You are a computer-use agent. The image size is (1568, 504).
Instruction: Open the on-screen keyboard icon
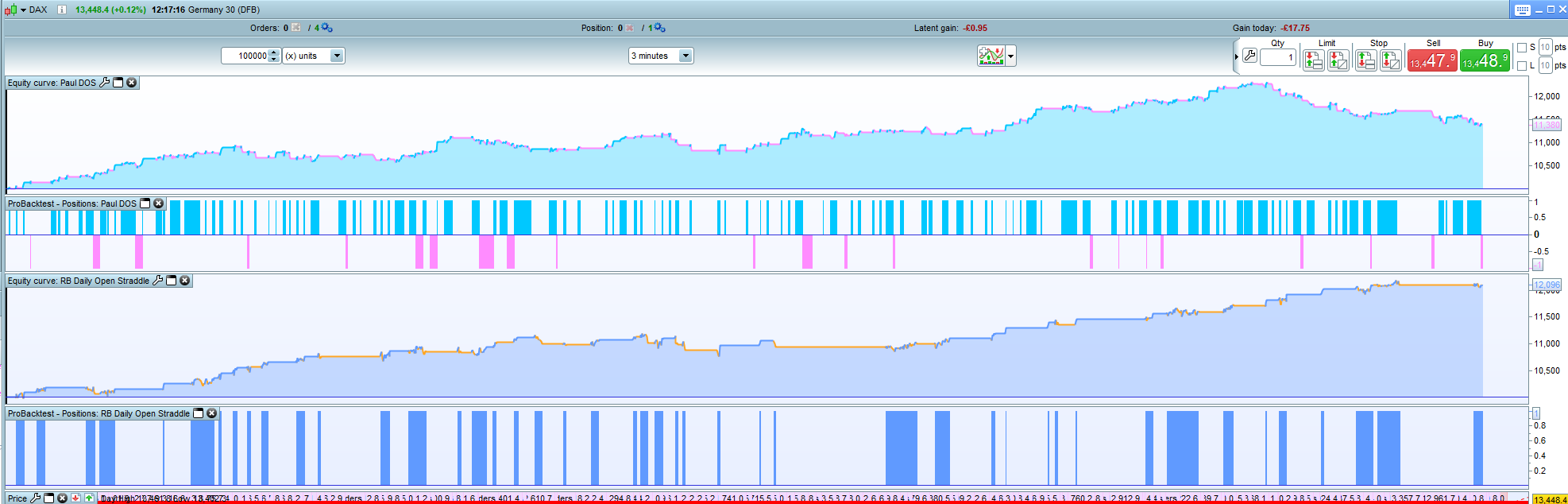[1522, 10]
